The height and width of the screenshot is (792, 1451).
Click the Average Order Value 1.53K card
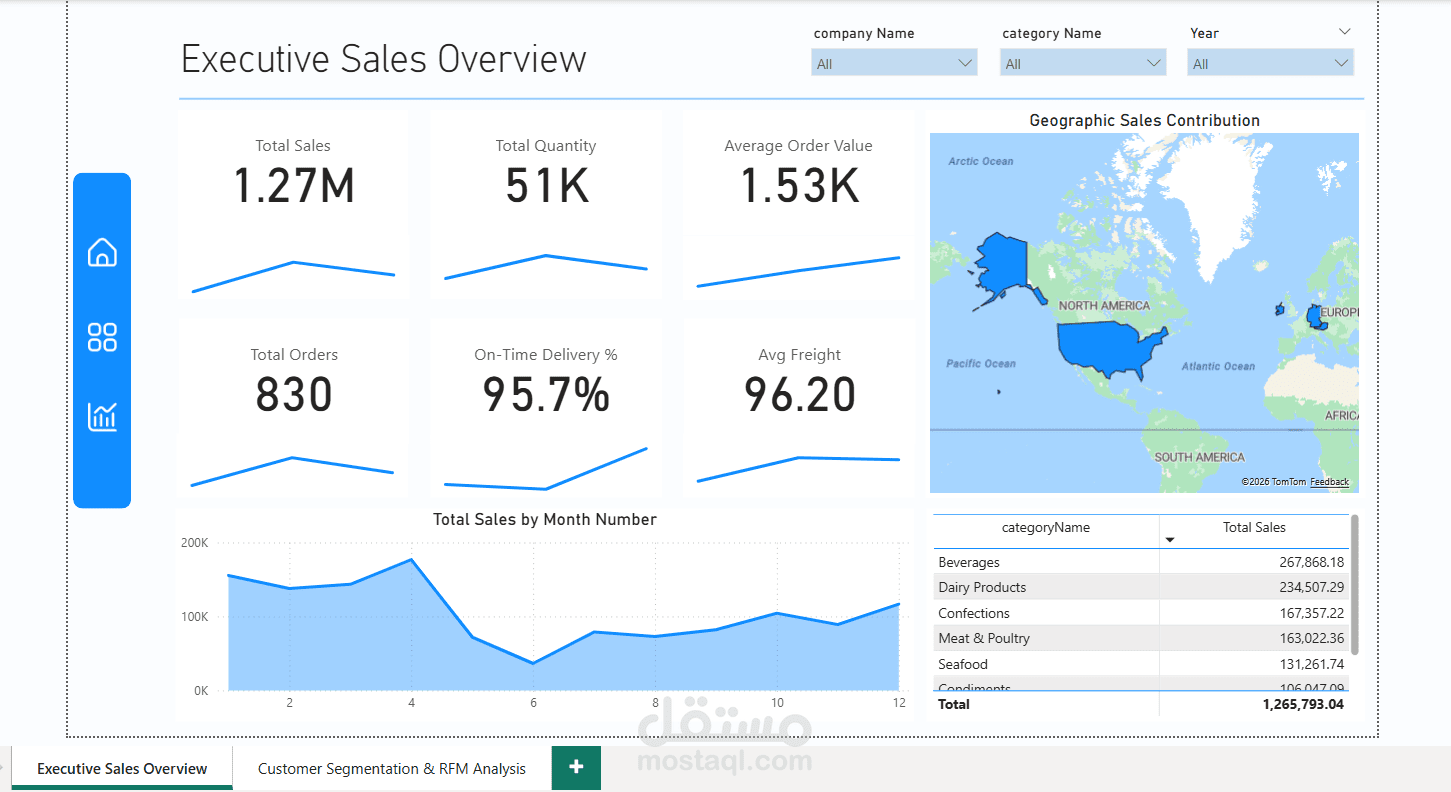coord(798,205)
